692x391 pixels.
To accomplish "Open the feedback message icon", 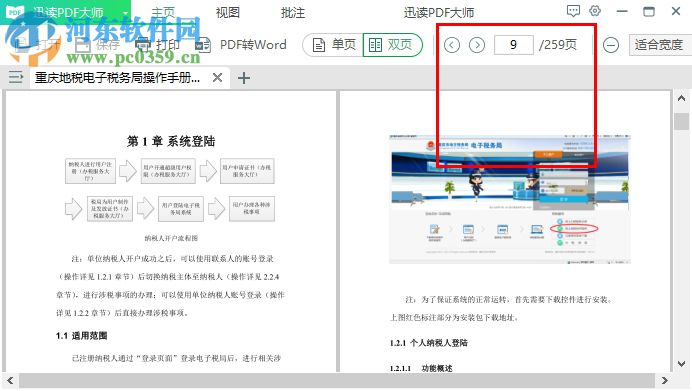I will pyautogui.click(x=573, y=11).
